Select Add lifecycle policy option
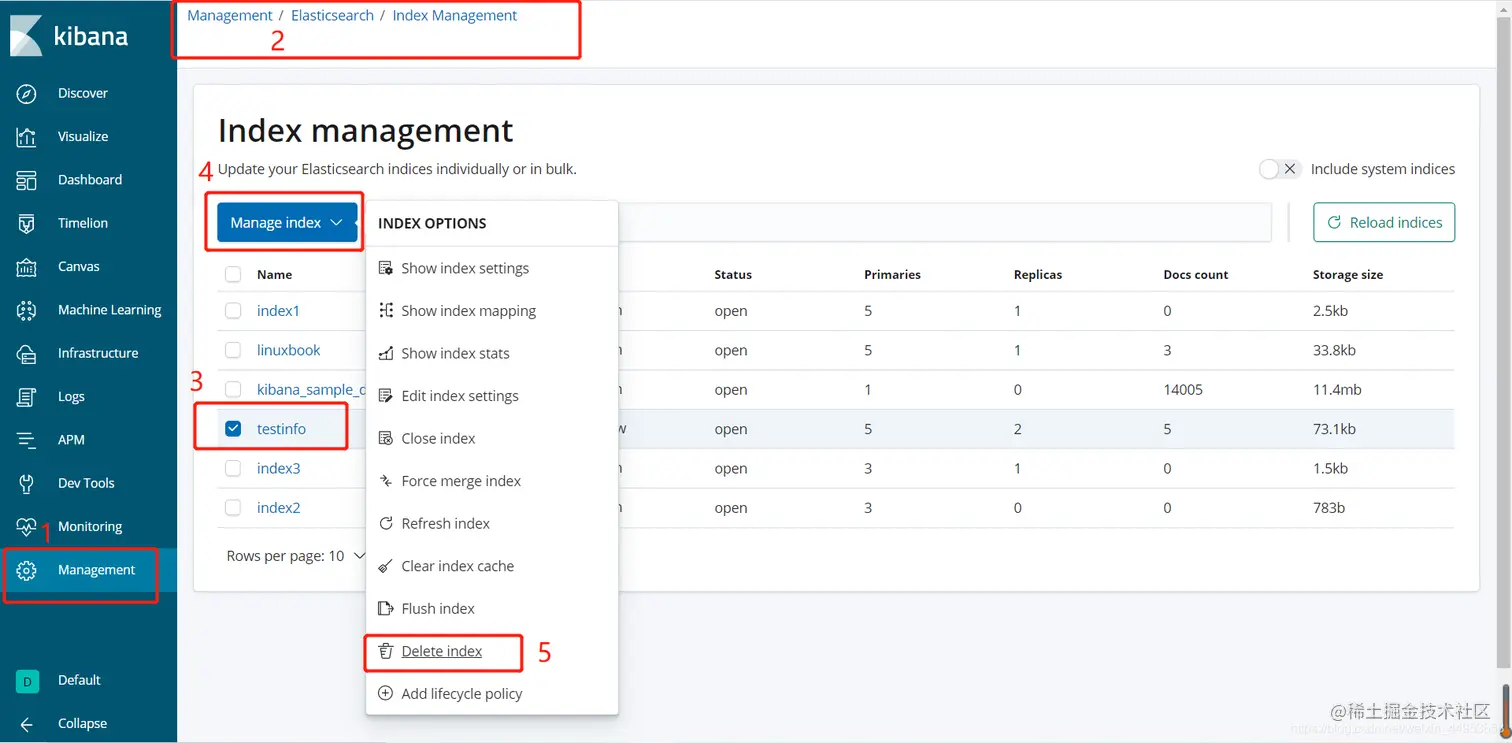The image size is (1512, 743). tap(492, 693)
